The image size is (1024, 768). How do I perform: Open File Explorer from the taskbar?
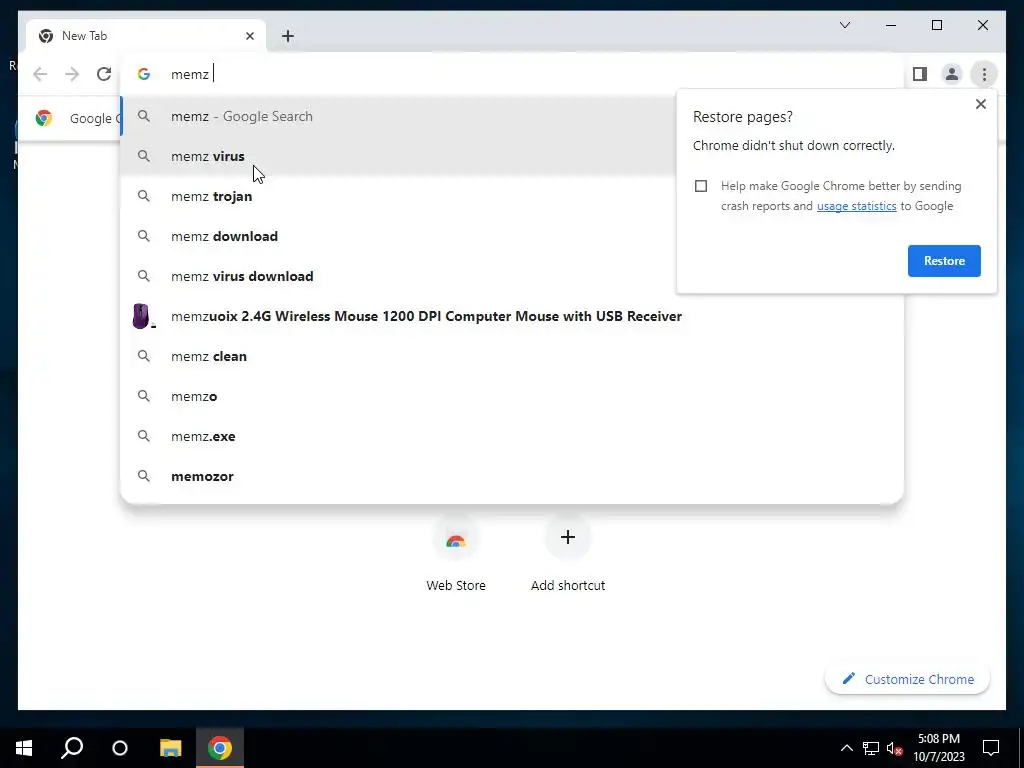click(170, 748)
